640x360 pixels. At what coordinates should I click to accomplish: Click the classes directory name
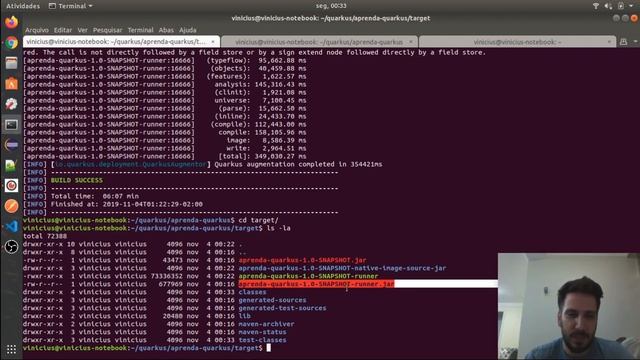pyautogui.click(x=252, y=292)
